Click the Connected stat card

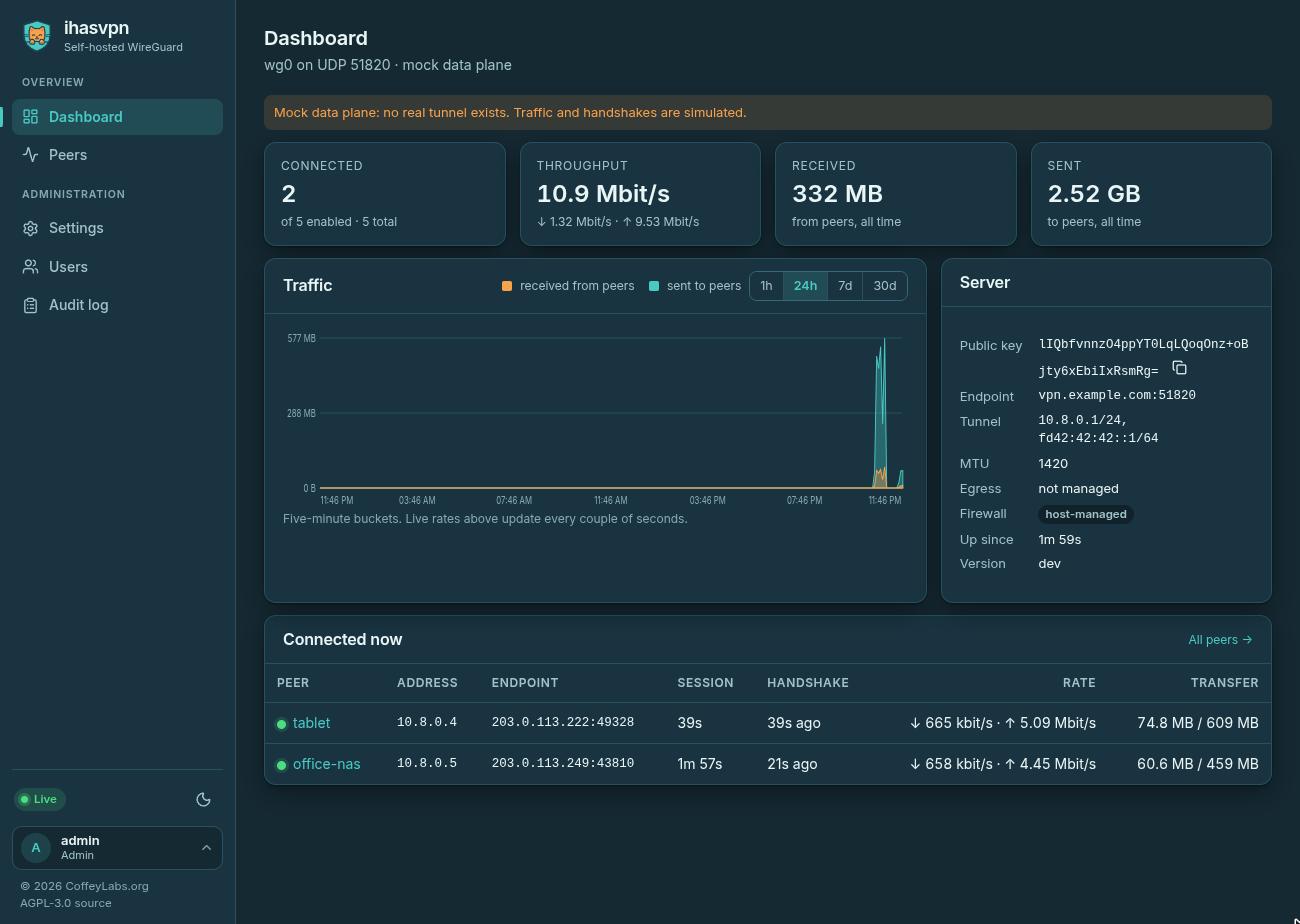[385, 194]
